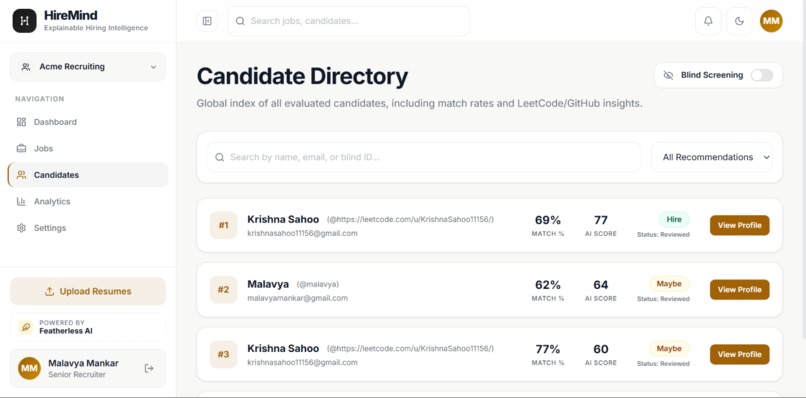Click the HireMind logo icon
The width and height of the screenshot is (806, 398).
(25, 21)
